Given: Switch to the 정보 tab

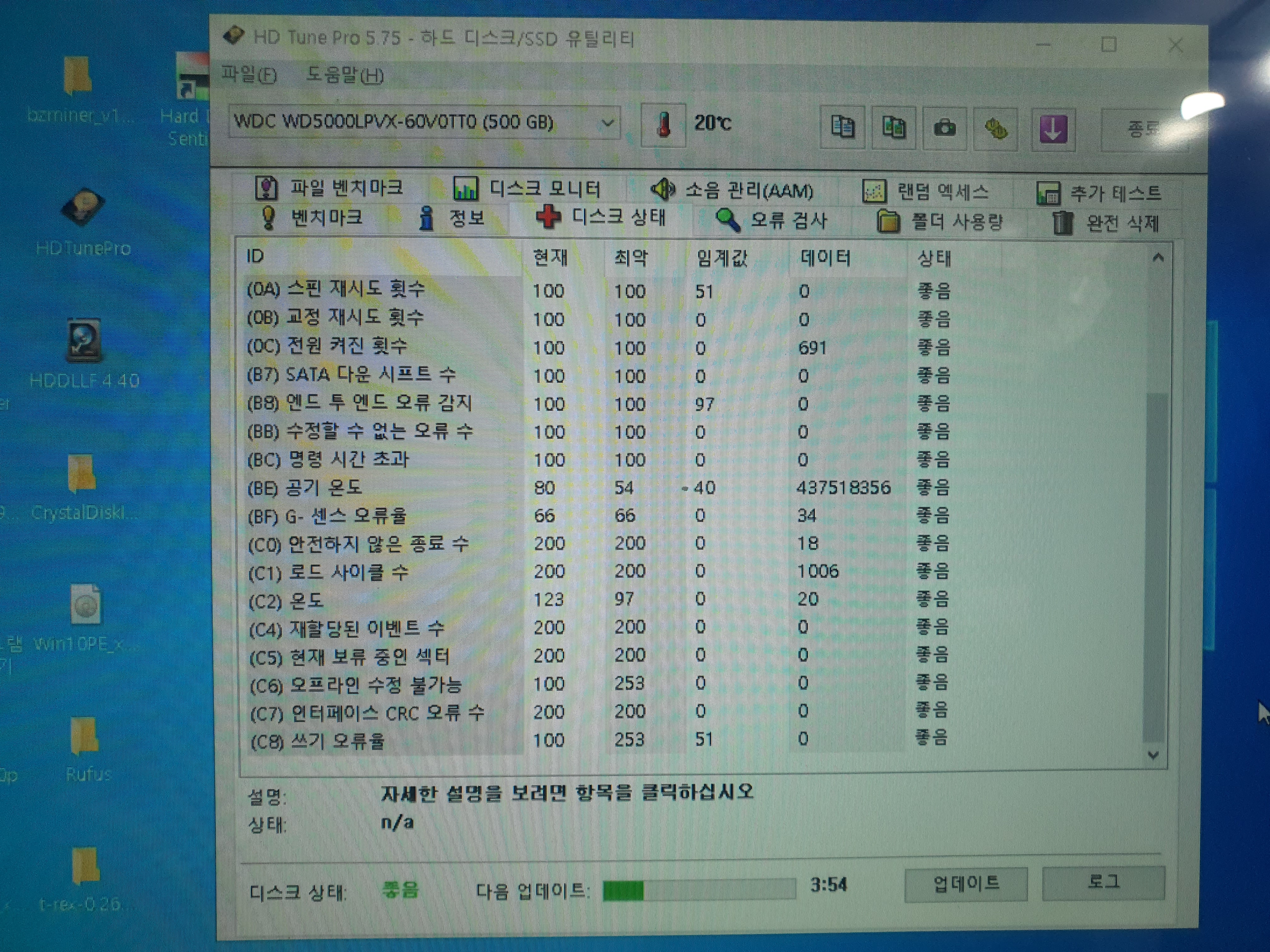Looking at the screenshot, I should coord(451,218).
